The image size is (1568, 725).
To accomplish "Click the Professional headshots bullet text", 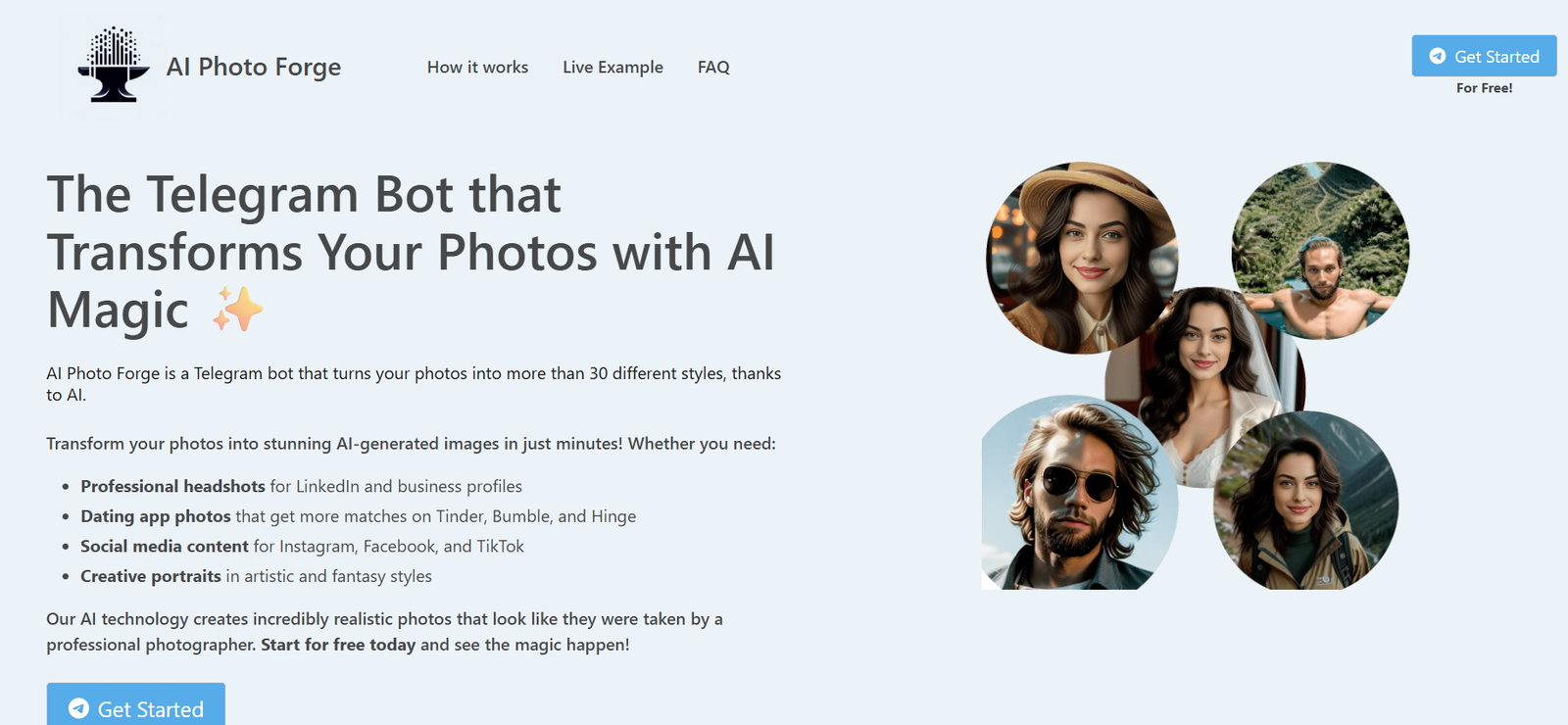I will click(172, 486).
